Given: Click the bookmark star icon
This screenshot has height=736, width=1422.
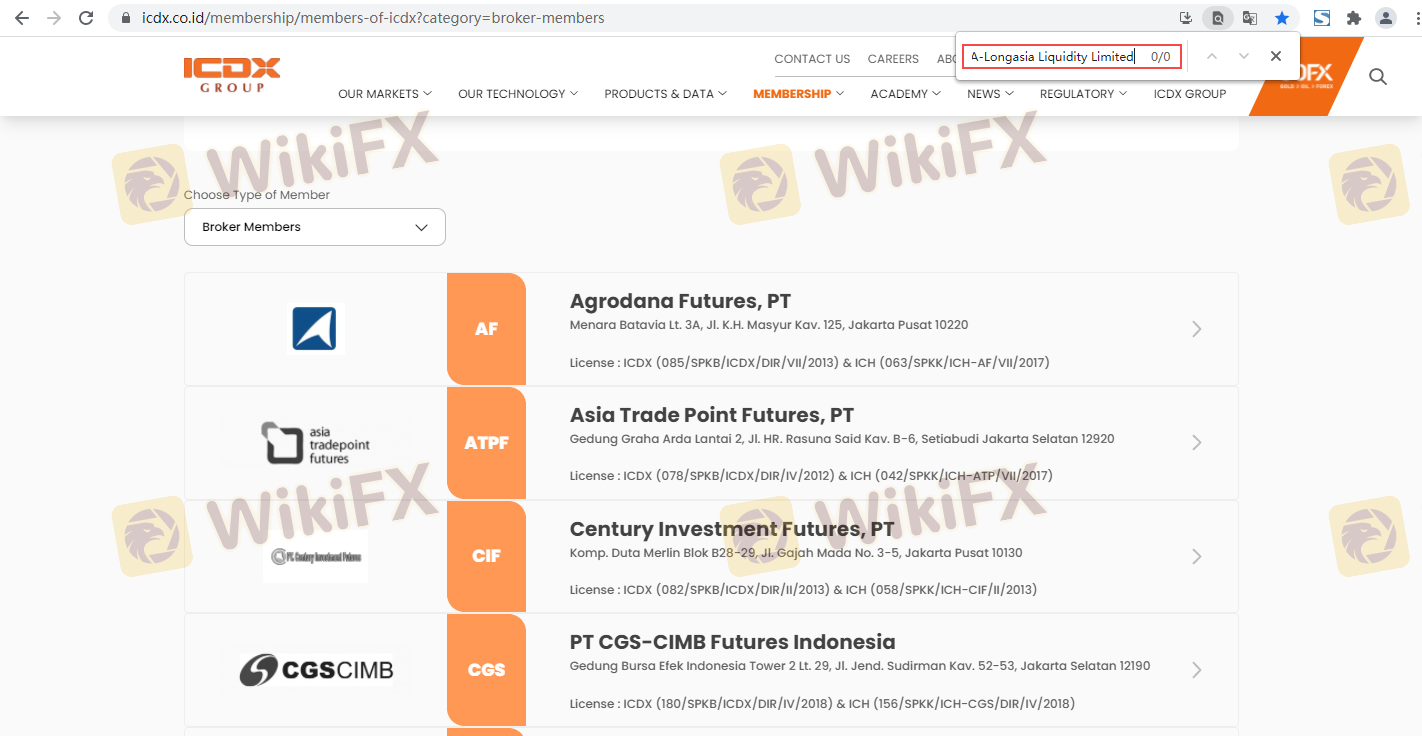Looking at the screenshot, I should [x=1281, y=18].
